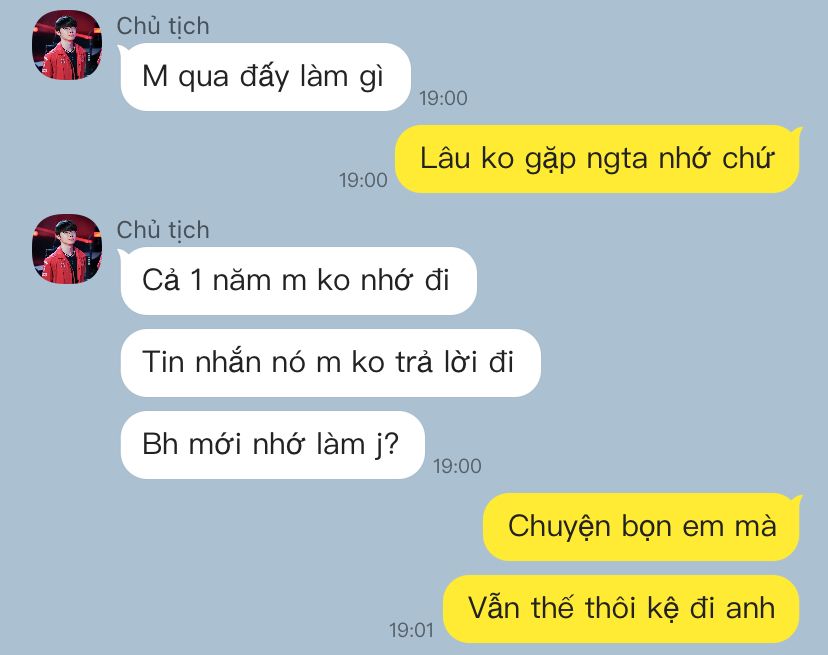Tap yellow bubble 'Chuyện bọn em mà'
Image resolution: width=828 pixels, height=655 pixels.
click(642, 527)
